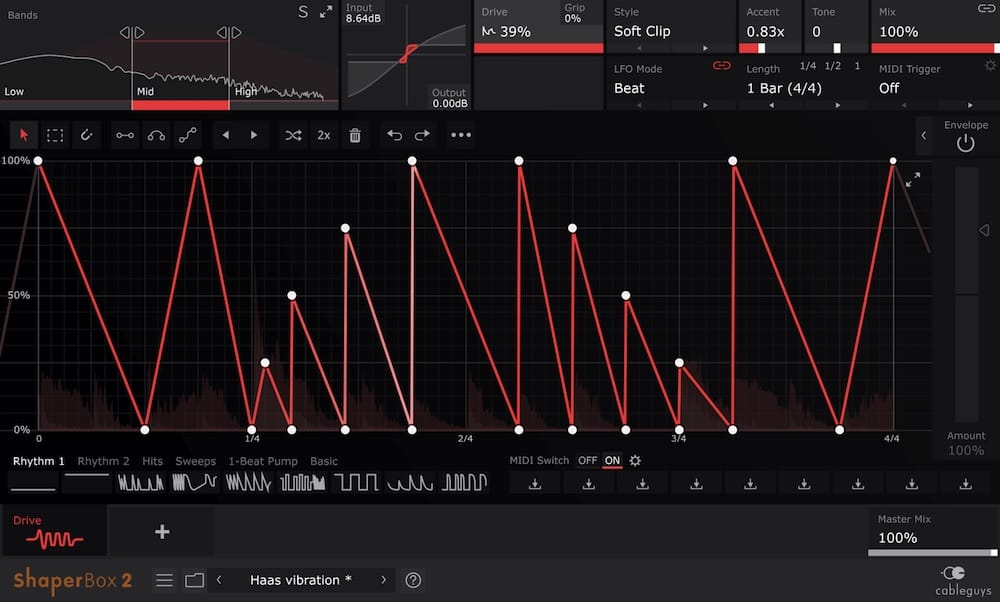This screenshot has height=602, width=1000.
Task: Save wave to last MIDI switch slot
Action: tap(966, 485)
